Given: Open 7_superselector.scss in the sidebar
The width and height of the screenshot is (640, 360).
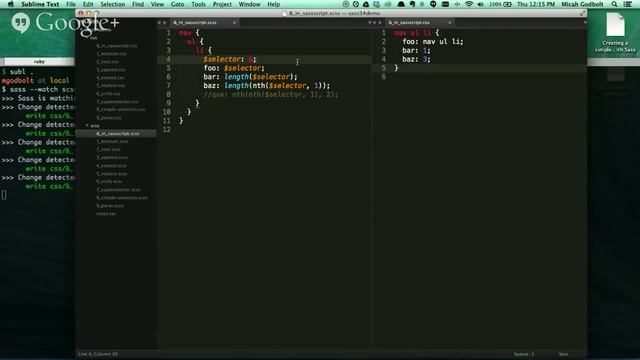Looking at the screenshot, I should (x=118, y=190).
